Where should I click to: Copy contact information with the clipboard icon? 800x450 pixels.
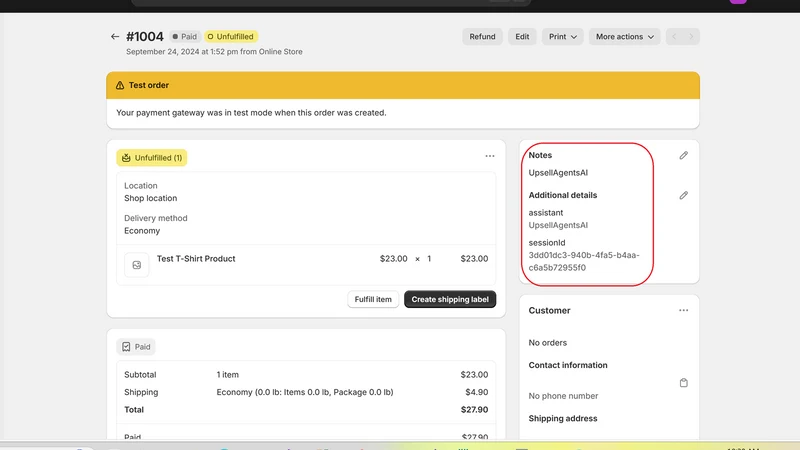(x=684, y=383)
